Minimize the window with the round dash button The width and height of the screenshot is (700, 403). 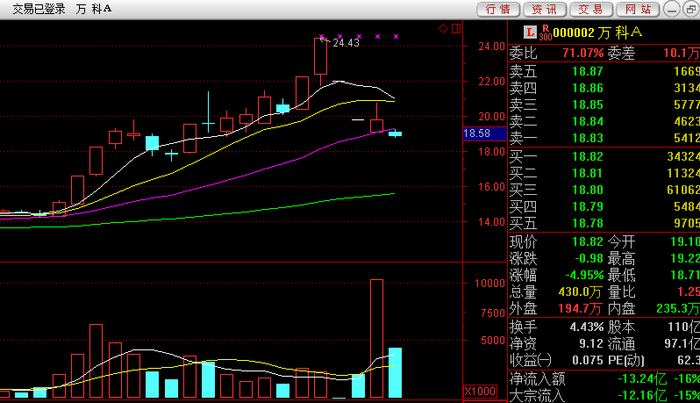(x=671, y=9)
